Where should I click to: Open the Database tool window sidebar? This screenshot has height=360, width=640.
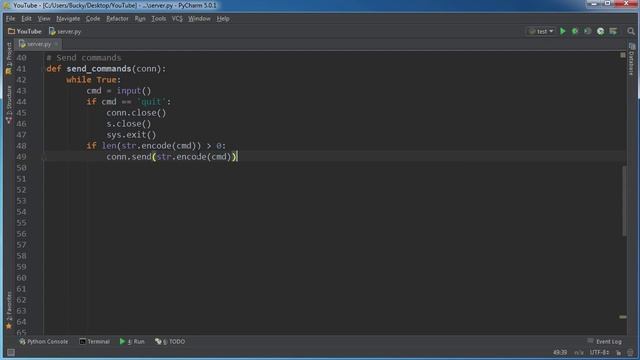click(x=631, y=59)
